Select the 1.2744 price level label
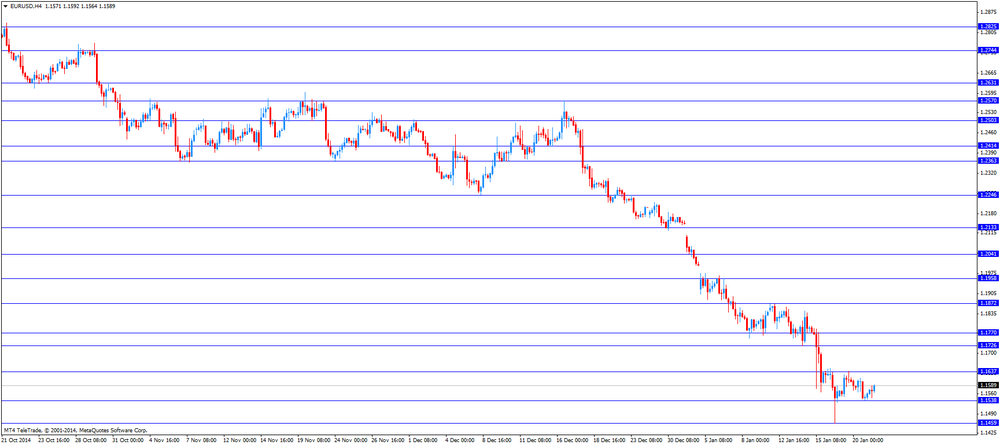 [987, 50]
